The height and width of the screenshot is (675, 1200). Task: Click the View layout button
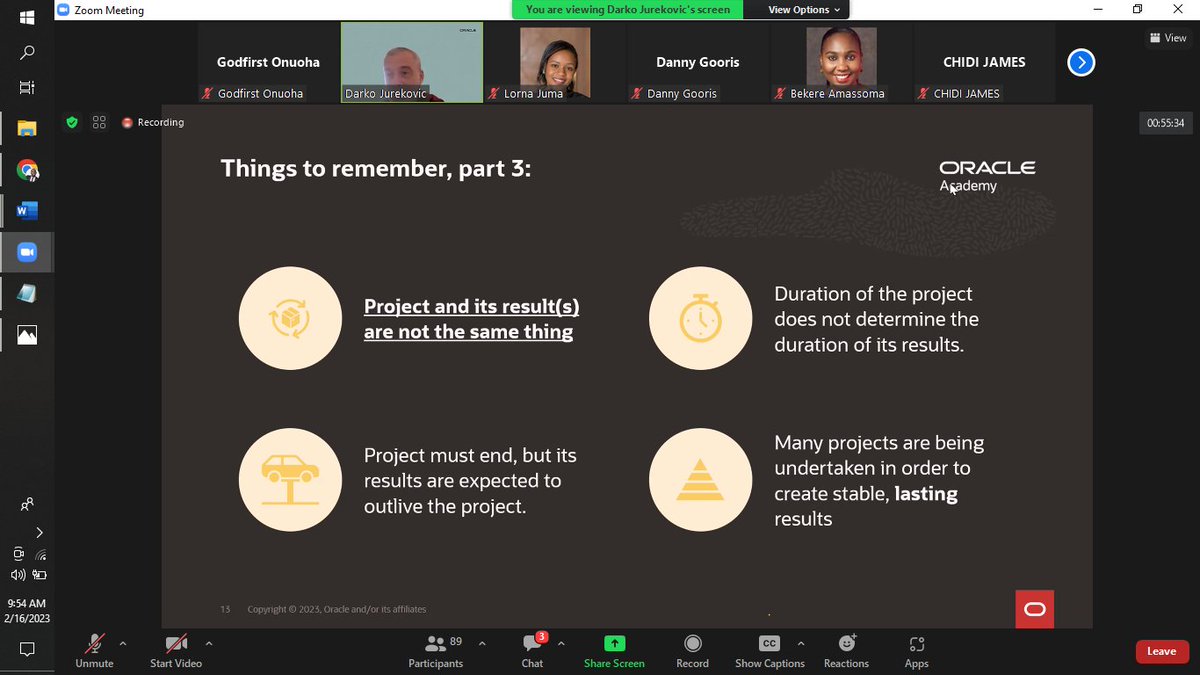(x=1168, y=38)
